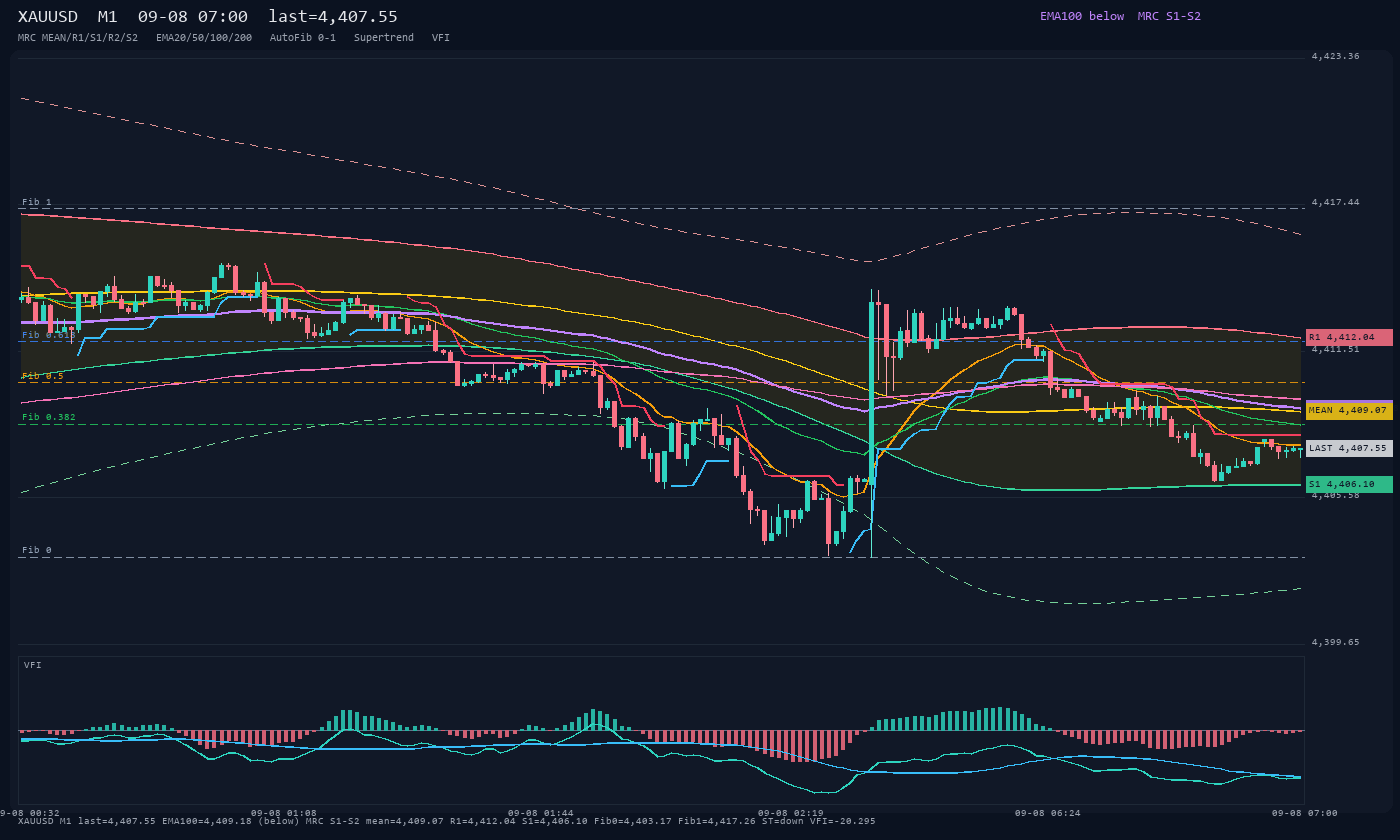
Task: Select the M1 timeframe label in the title
Action: click(108, 17)
